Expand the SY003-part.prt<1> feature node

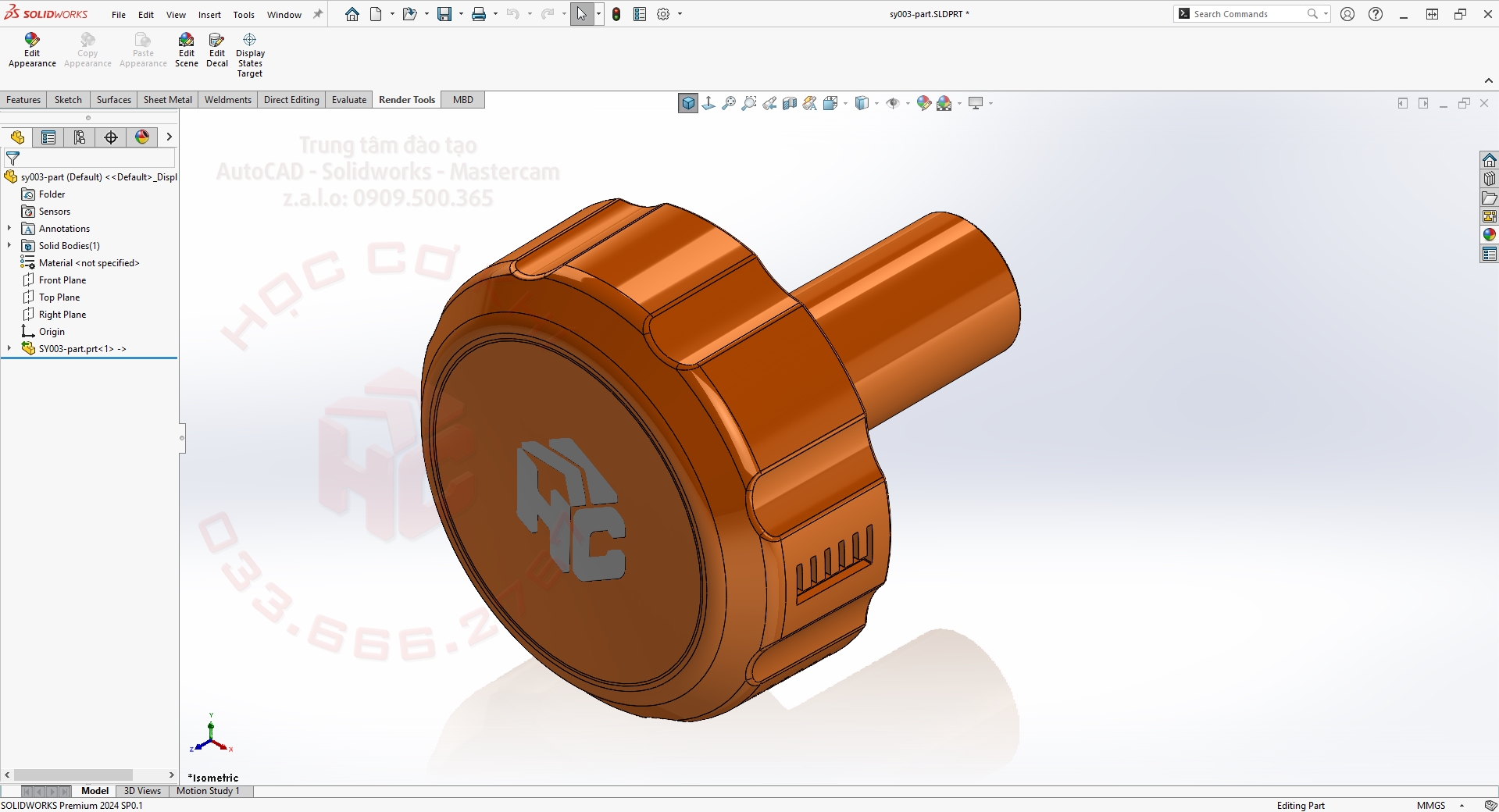click(x=9, y=349)
